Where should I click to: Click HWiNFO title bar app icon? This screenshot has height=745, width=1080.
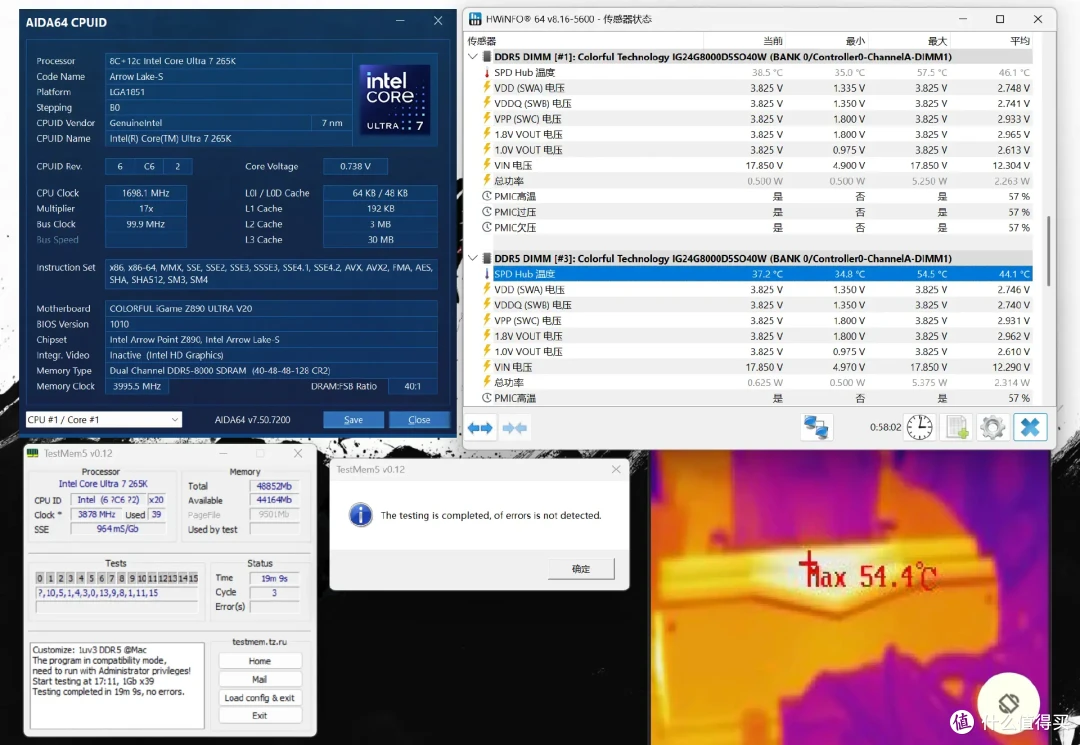(475, 19)
